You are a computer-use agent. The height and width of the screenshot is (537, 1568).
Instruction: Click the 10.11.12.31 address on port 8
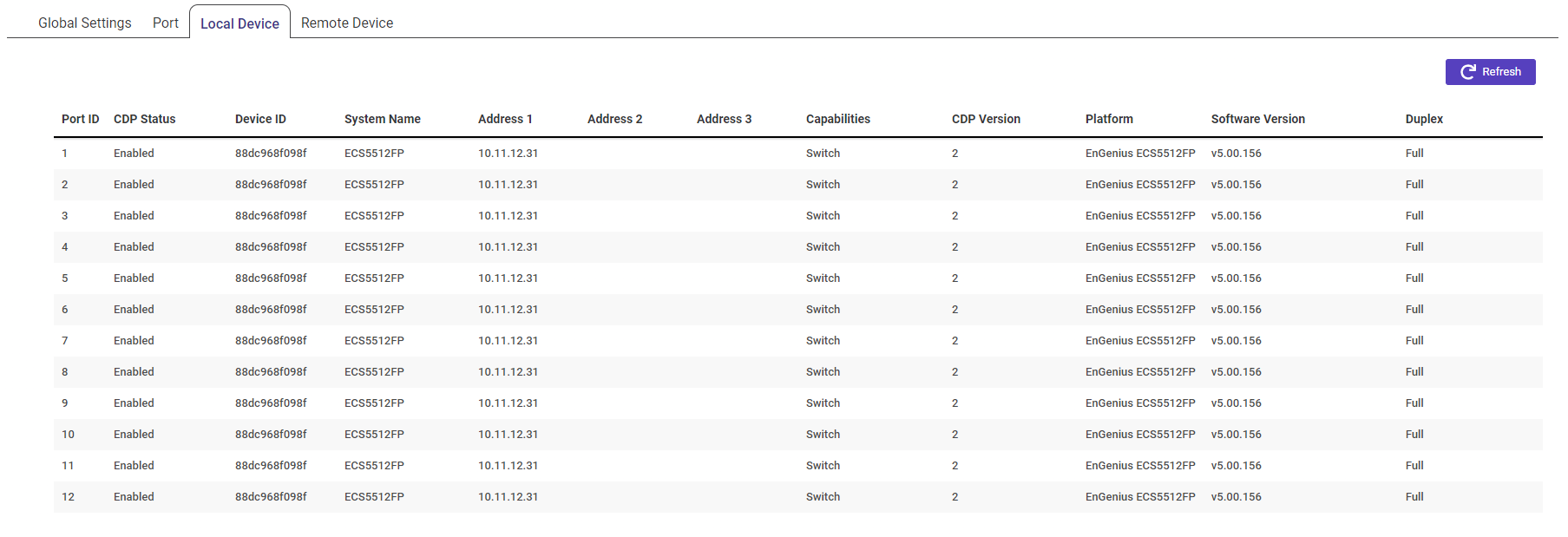pos(508,372)
